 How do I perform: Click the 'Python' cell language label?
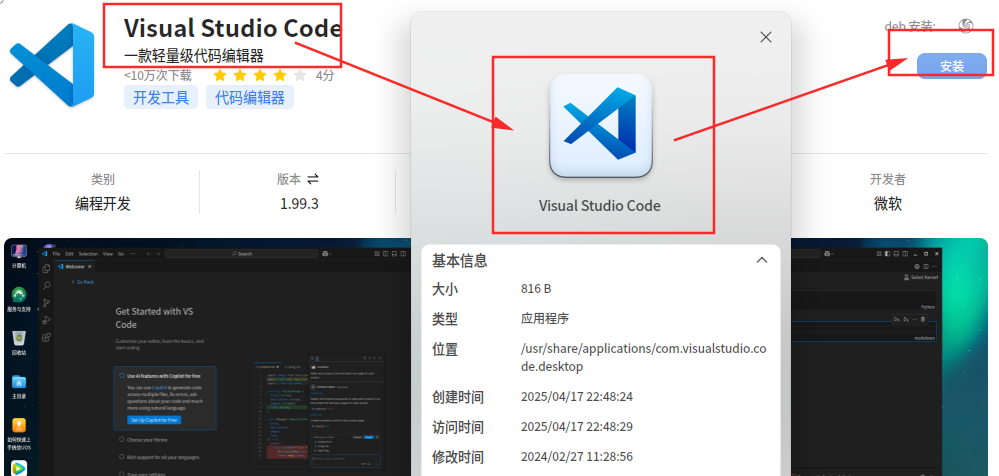pos(928,307)
